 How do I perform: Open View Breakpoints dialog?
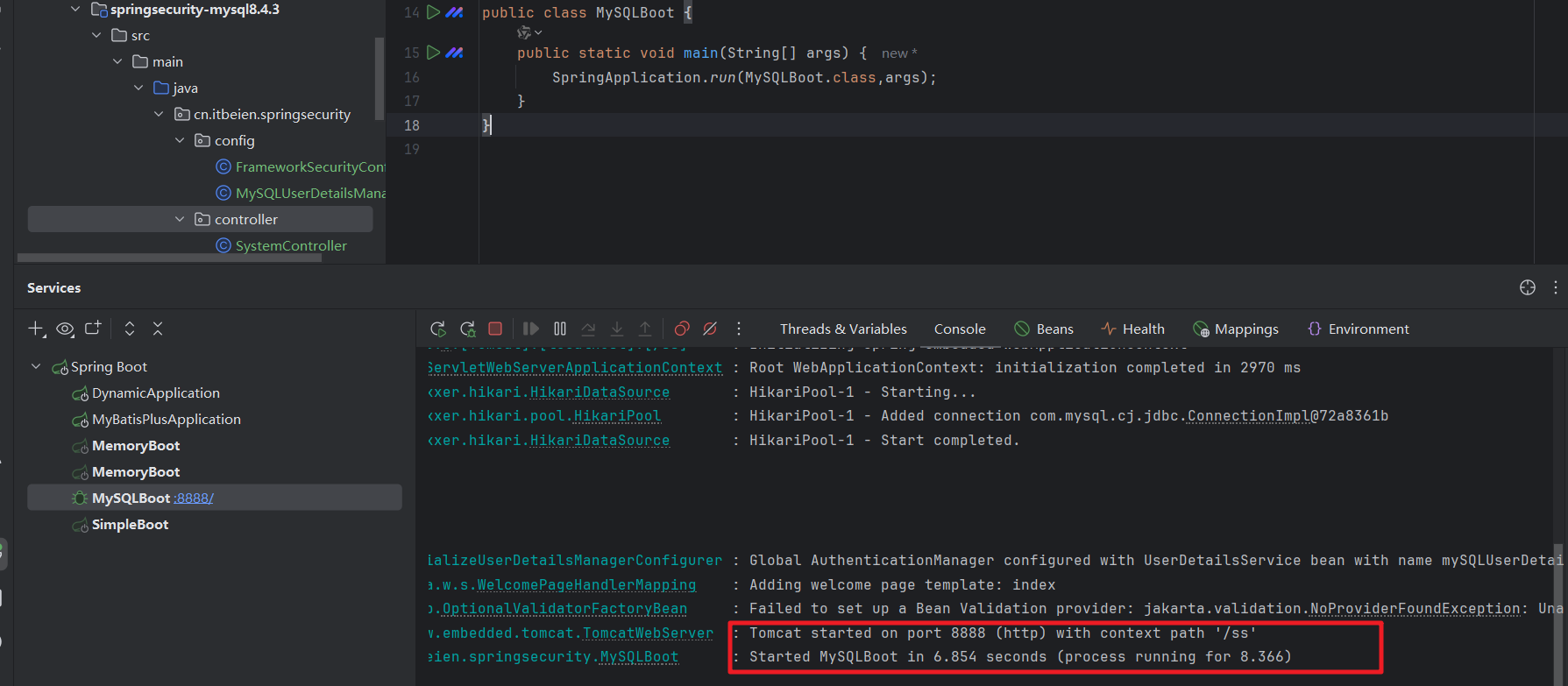[682, 329]
